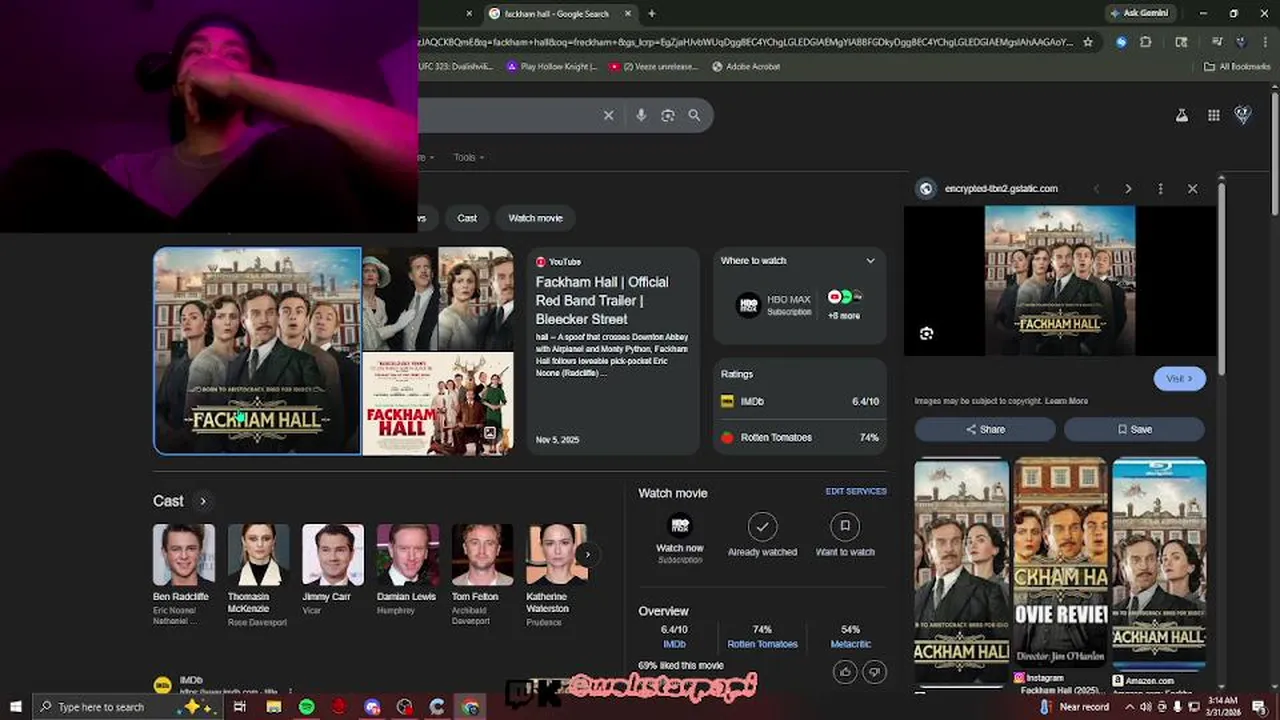Select Thomasin McKenzie cast card
The width and height of the screenshot is (1280, 720).
(258, 575)
